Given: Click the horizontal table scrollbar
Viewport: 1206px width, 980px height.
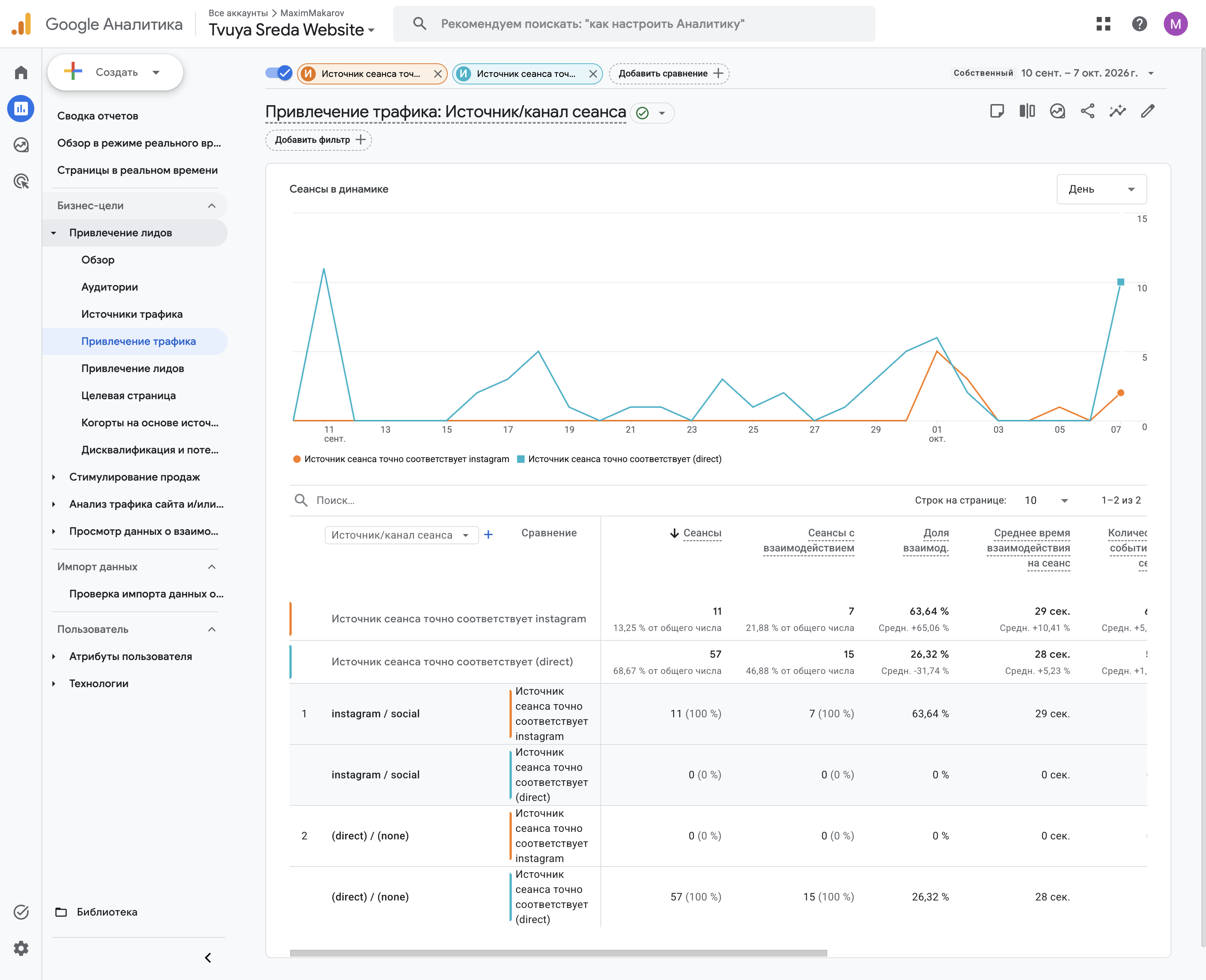Looking at the screenshot, I should click(x=558, y=953).
